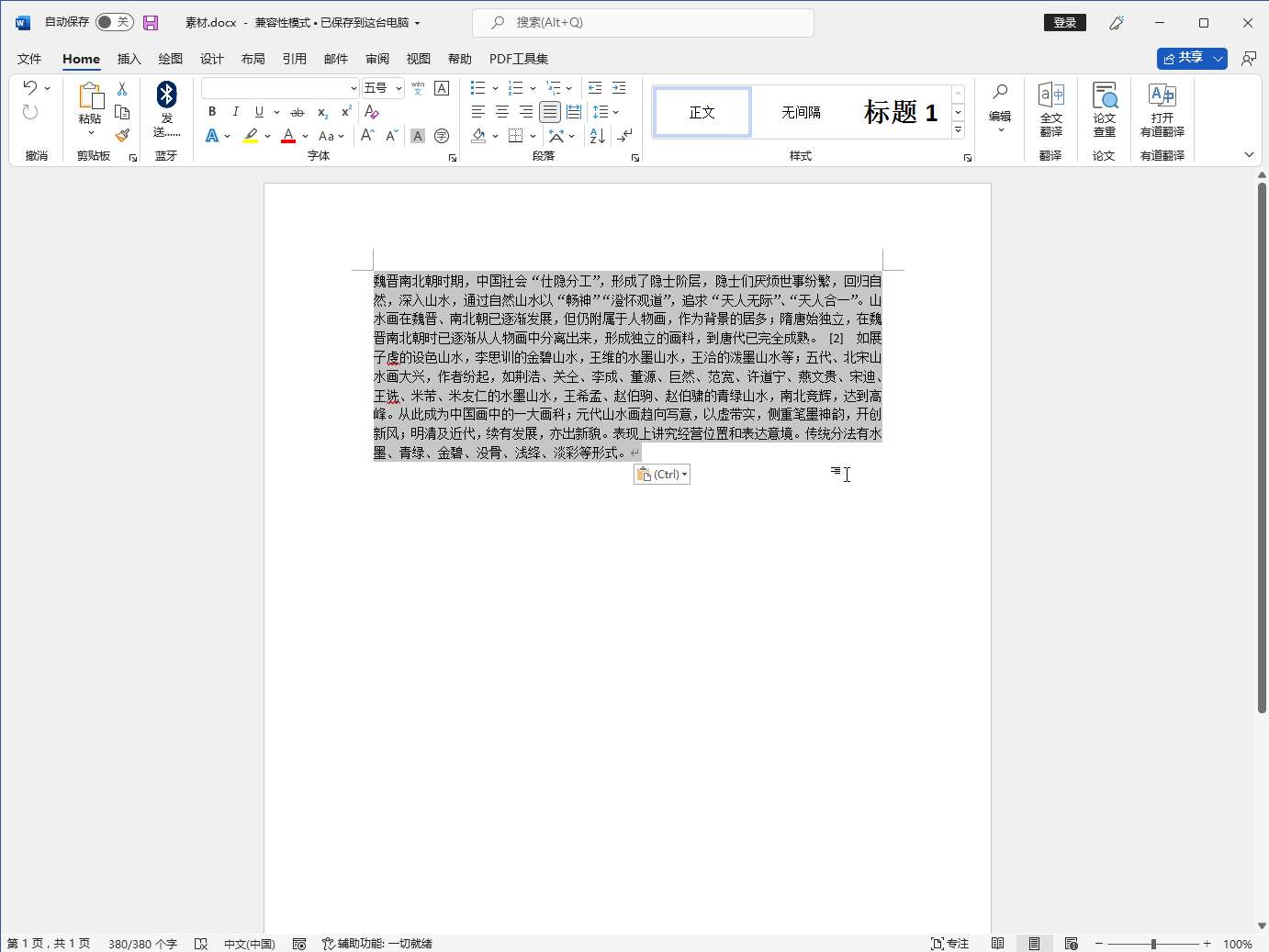This screenshot has width=1269, height=952.
Task: Click the Save floppy disk icon
Action: click(151, 23)
